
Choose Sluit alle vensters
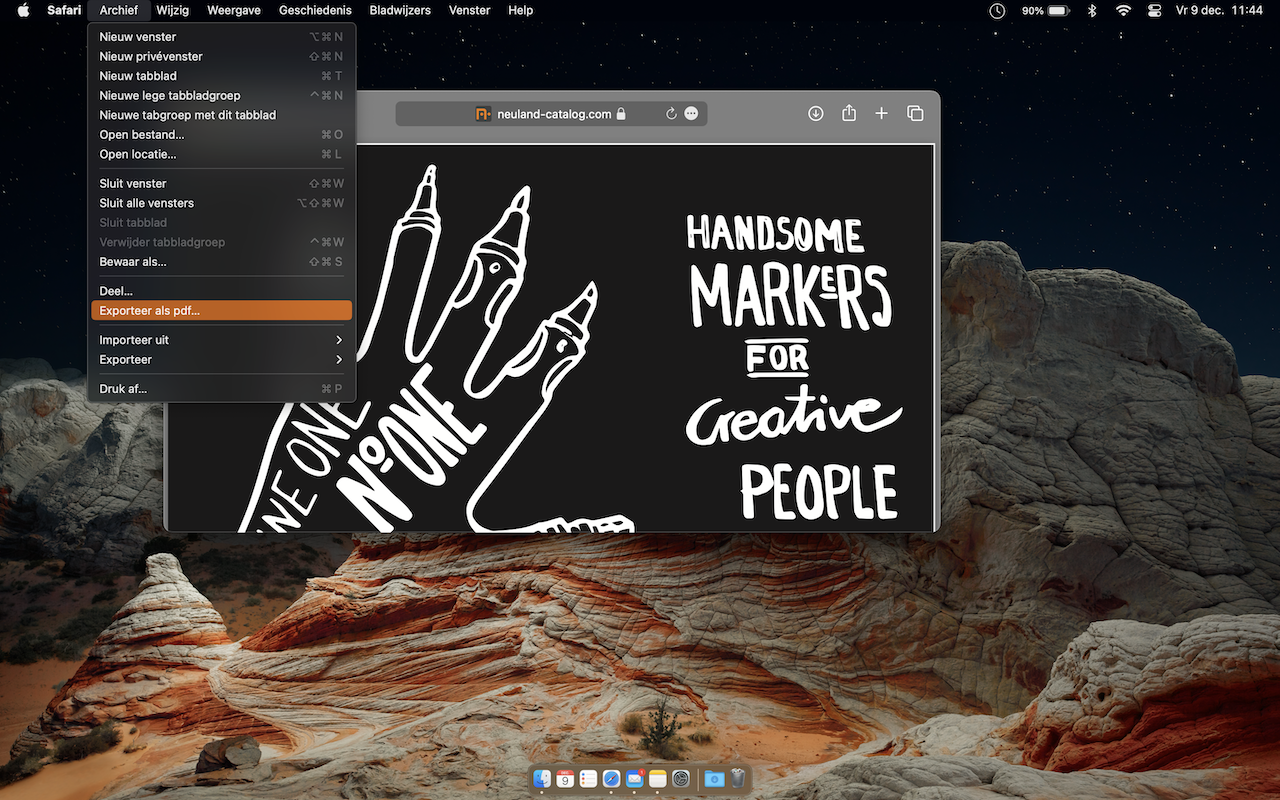221,203
